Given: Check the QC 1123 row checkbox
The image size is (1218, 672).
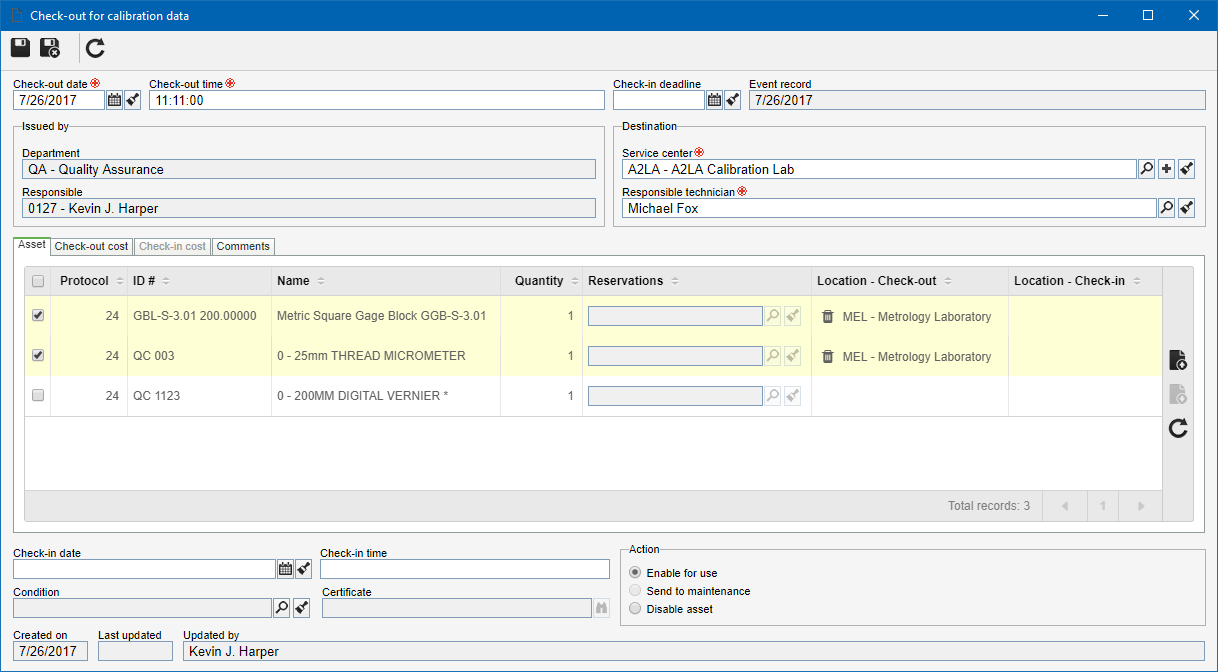Looking at the screenshot, I should click(38, 395).
